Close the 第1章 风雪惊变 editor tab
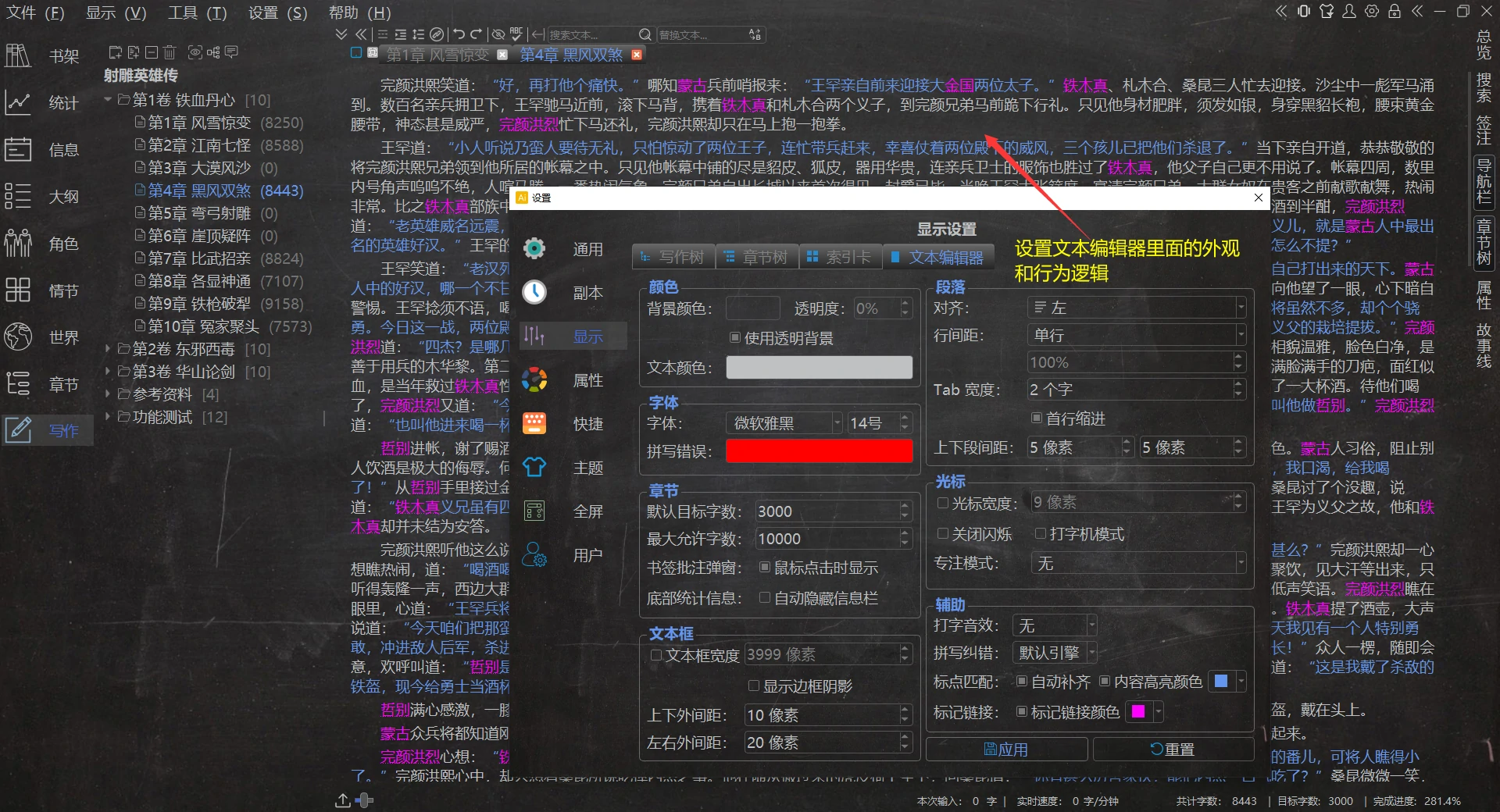This screenshot has width=1500, height=812. (x=502, y=55)
